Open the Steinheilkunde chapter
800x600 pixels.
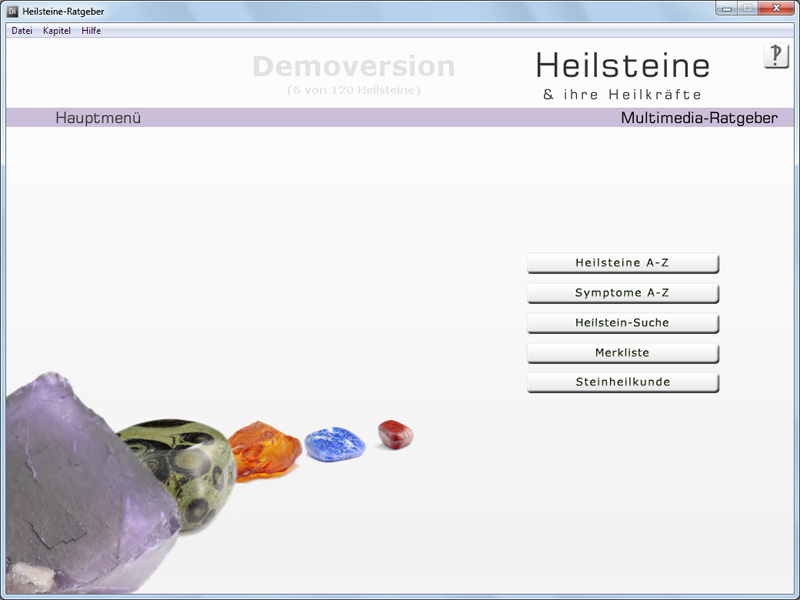click(622, 382)
